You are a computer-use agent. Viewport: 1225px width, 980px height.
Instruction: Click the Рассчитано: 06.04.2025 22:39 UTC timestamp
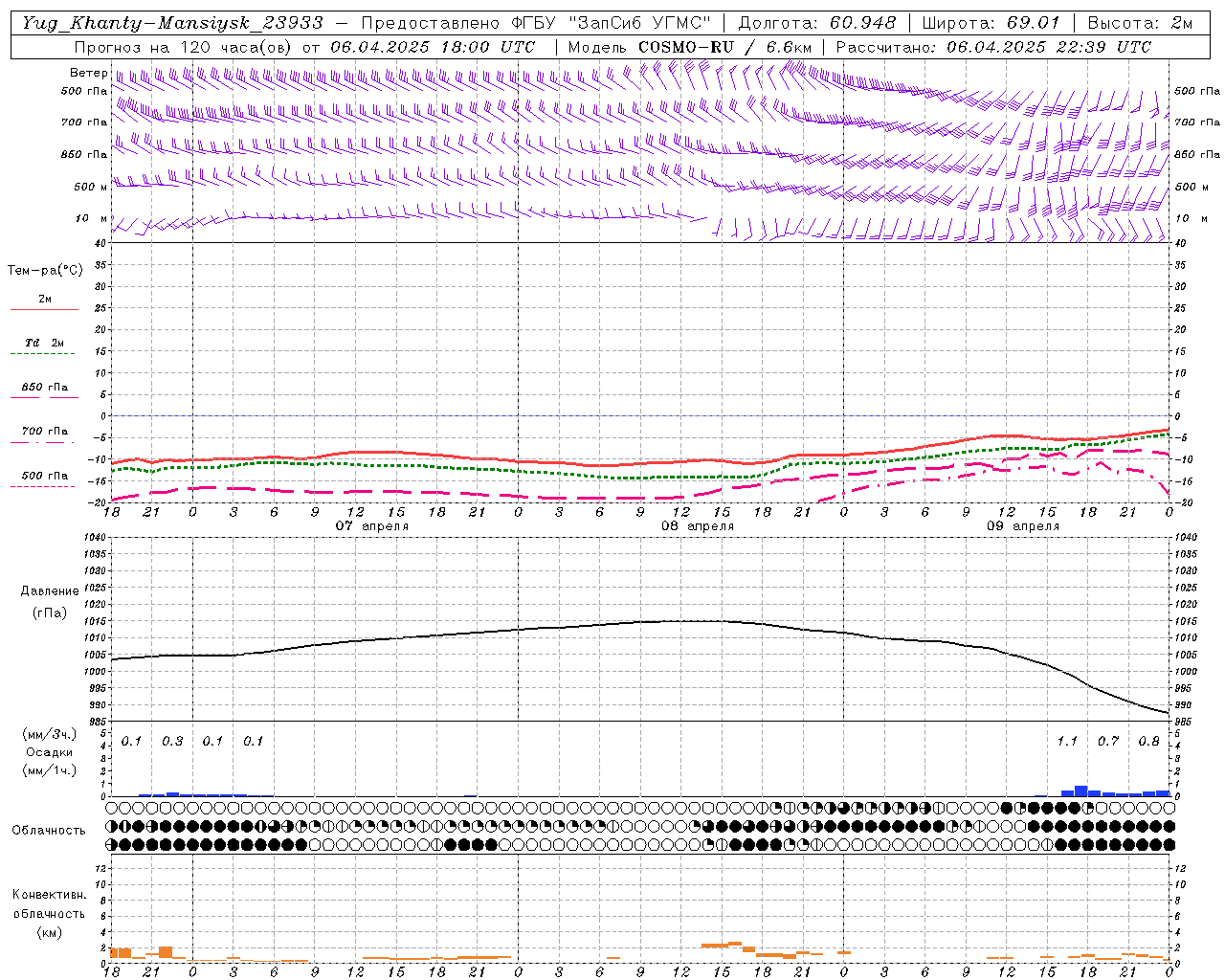[x=993, y=47]
